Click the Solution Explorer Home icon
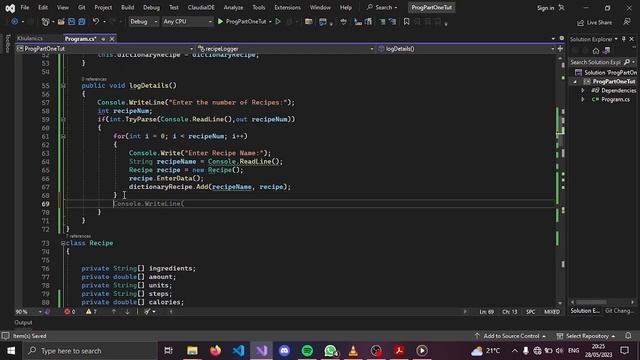This screenshot has width=640, height=360. click(596, 51)
